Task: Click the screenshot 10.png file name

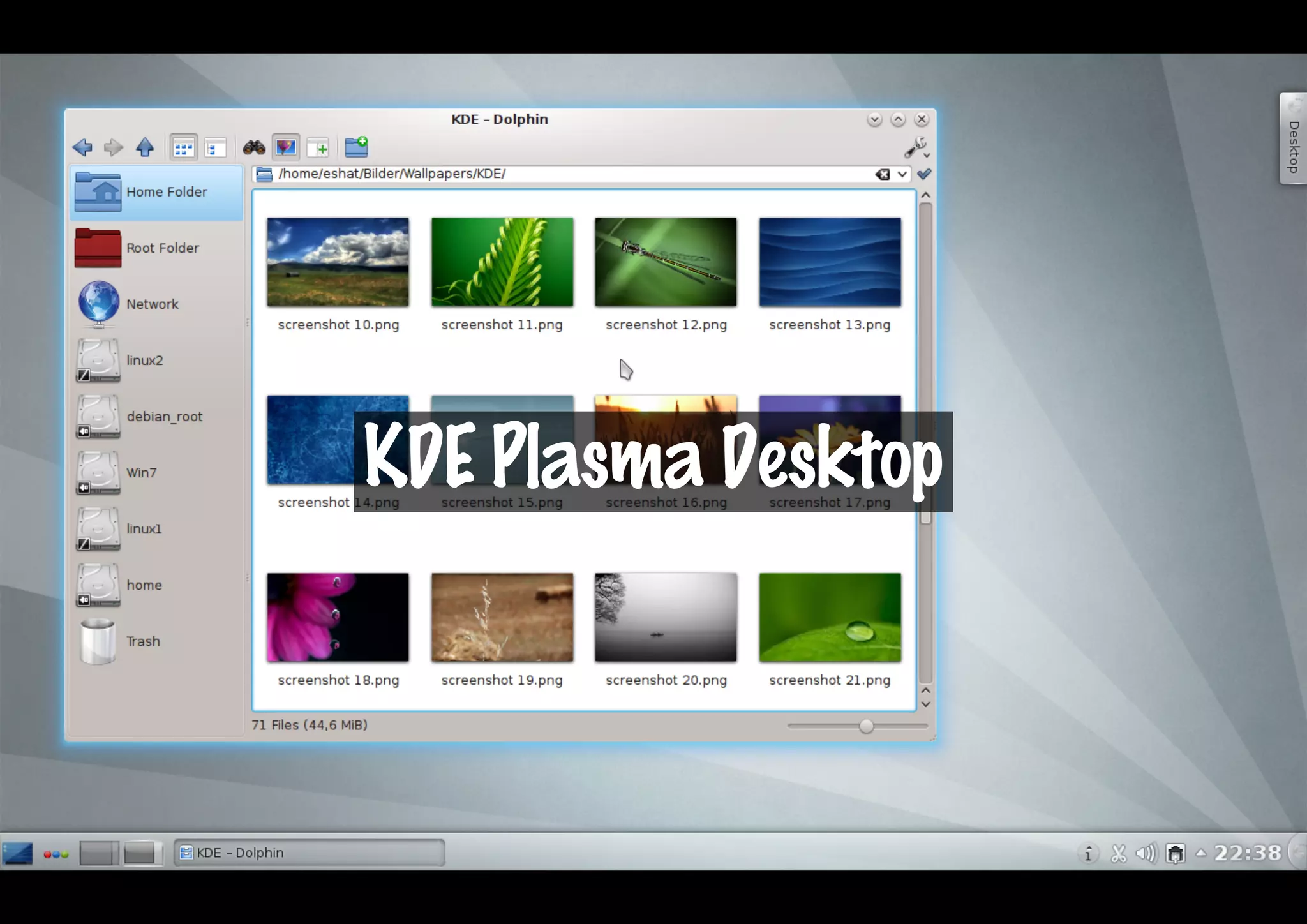Action: (x=338, y=325)
